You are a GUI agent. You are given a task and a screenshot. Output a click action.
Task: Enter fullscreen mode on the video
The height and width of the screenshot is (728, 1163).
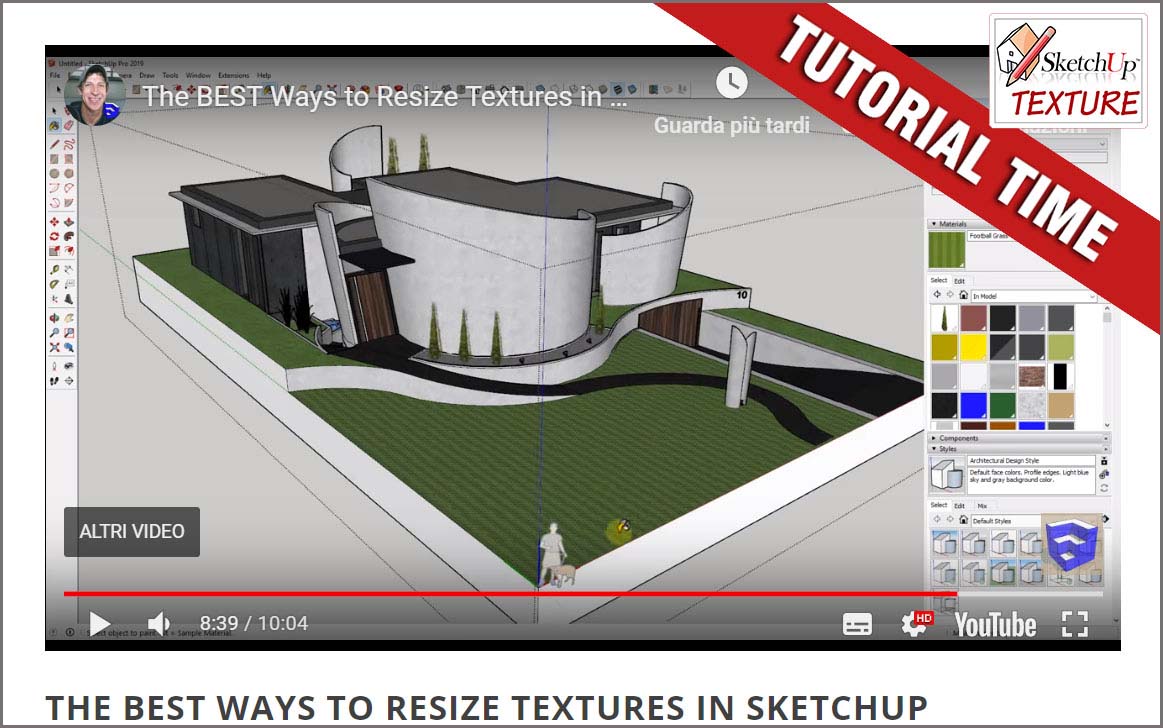(1074, 624)
